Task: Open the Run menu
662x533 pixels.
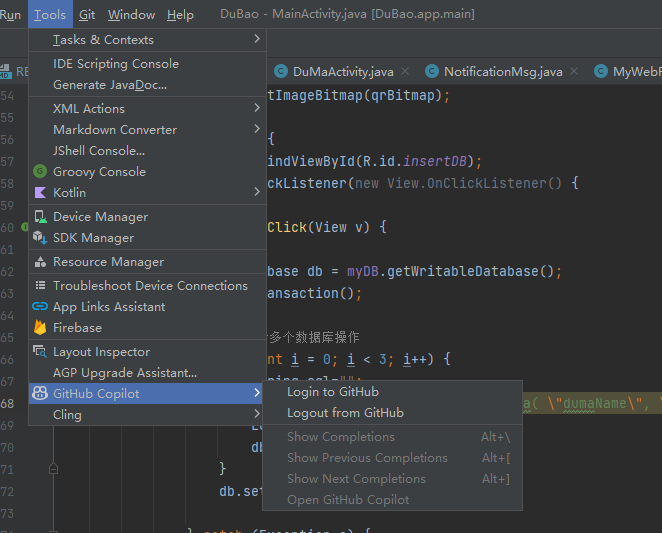Action: point(10,15)
